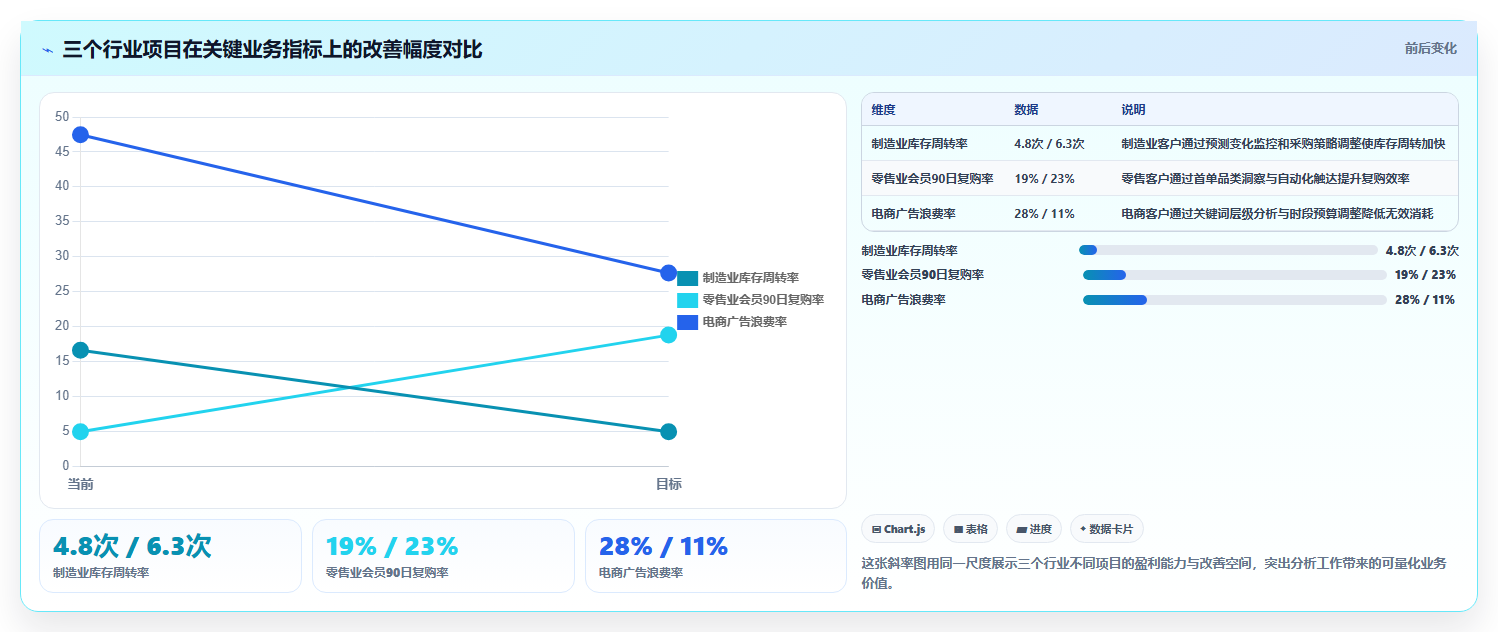Click table cell 零售业会员90日复购率 in 维度 column
This screenshot has height=632, width=1498.
tap(932, 179)
